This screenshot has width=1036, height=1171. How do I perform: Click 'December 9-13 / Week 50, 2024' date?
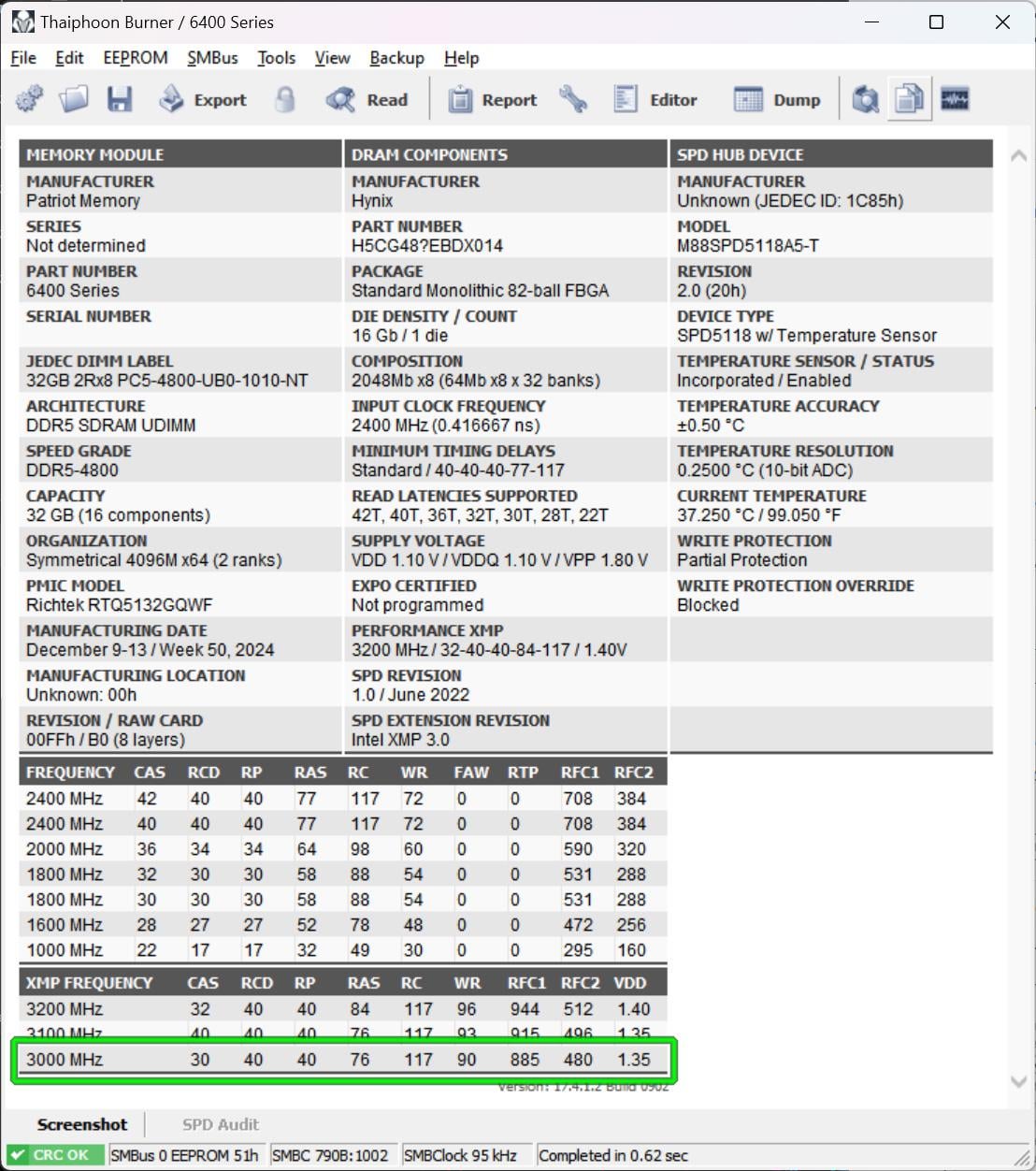(x=151, y=650)
